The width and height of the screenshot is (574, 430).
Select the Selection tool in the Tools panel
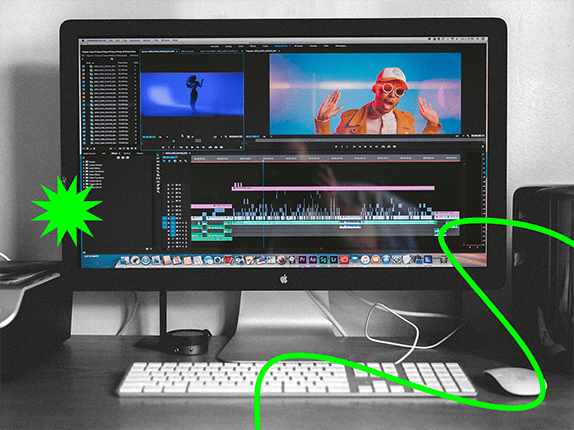click(158, 155)
